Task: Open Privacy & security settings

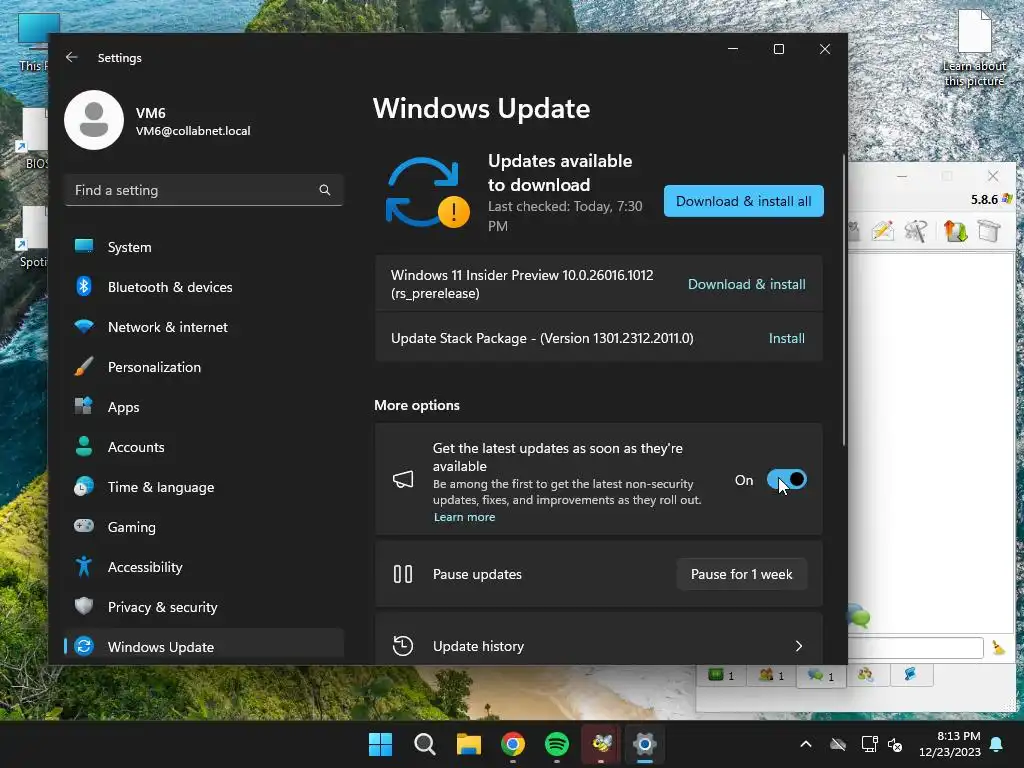Action: point(204,607)
